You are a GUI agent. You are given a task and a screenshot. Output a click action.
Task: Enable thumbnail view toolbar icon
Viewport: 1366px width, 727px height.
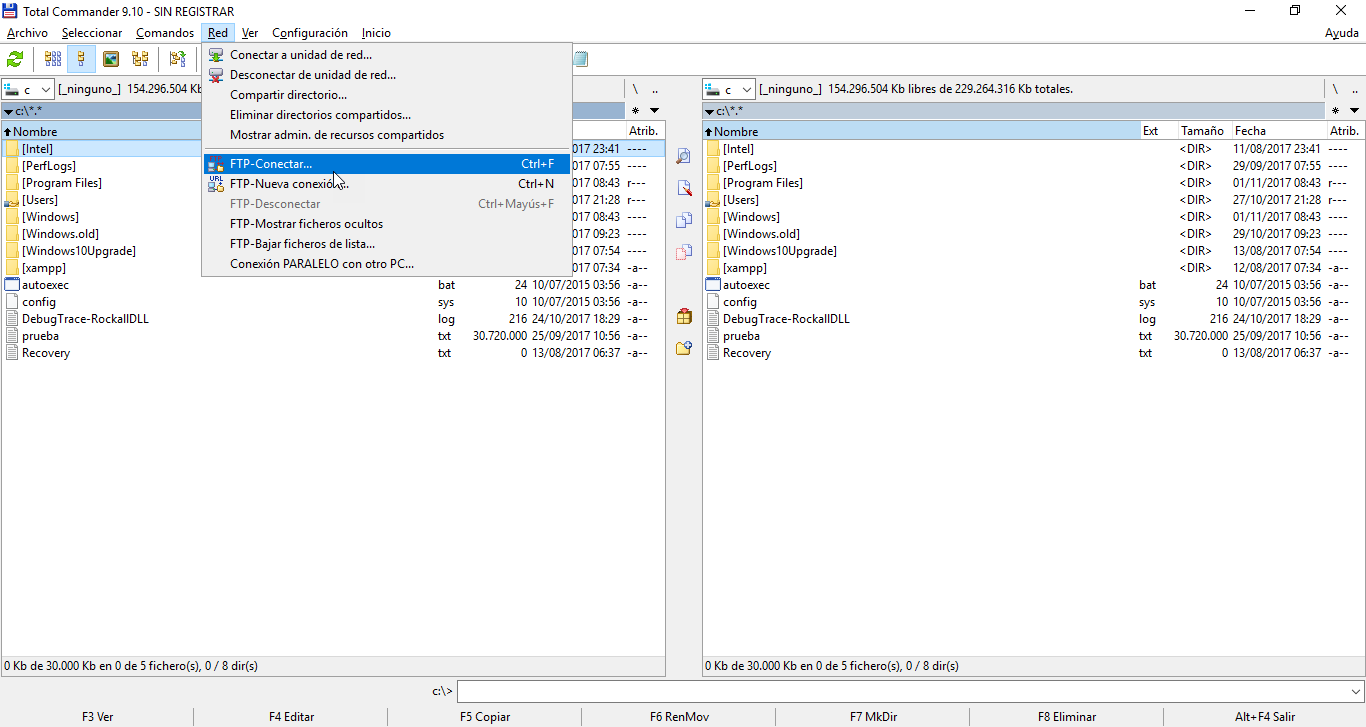[x=111, y=59]
